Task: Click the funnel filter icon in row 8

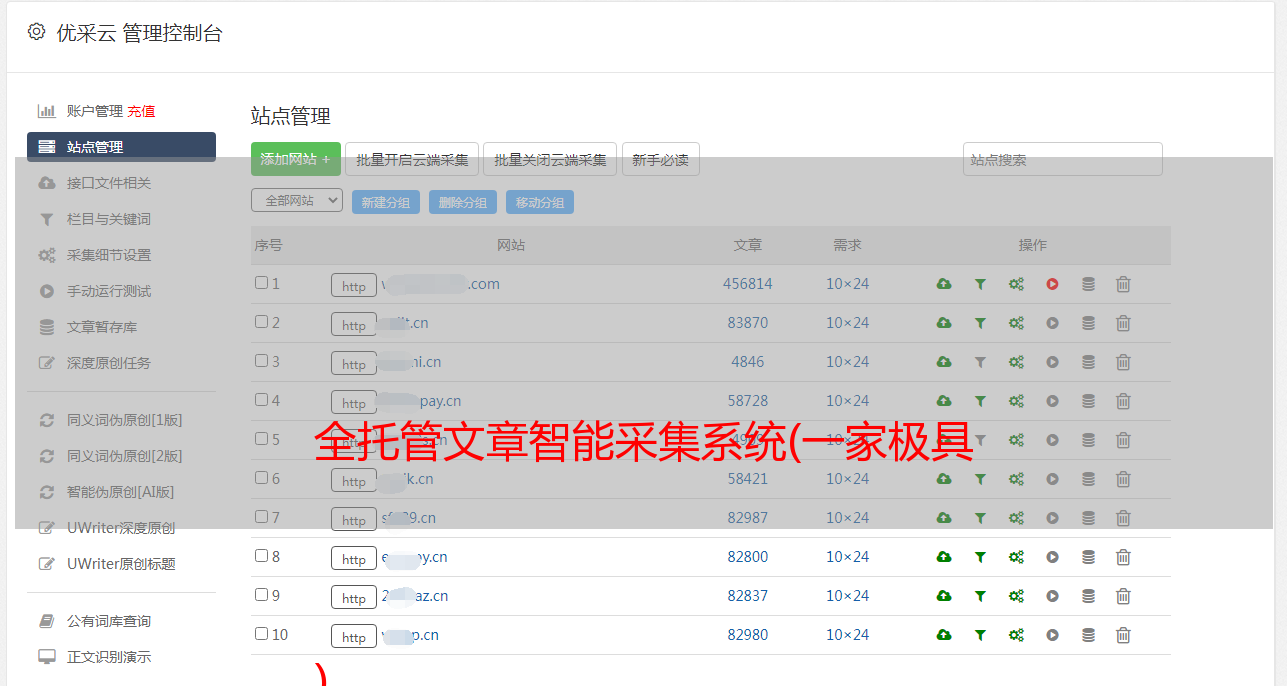Action: 980,557
